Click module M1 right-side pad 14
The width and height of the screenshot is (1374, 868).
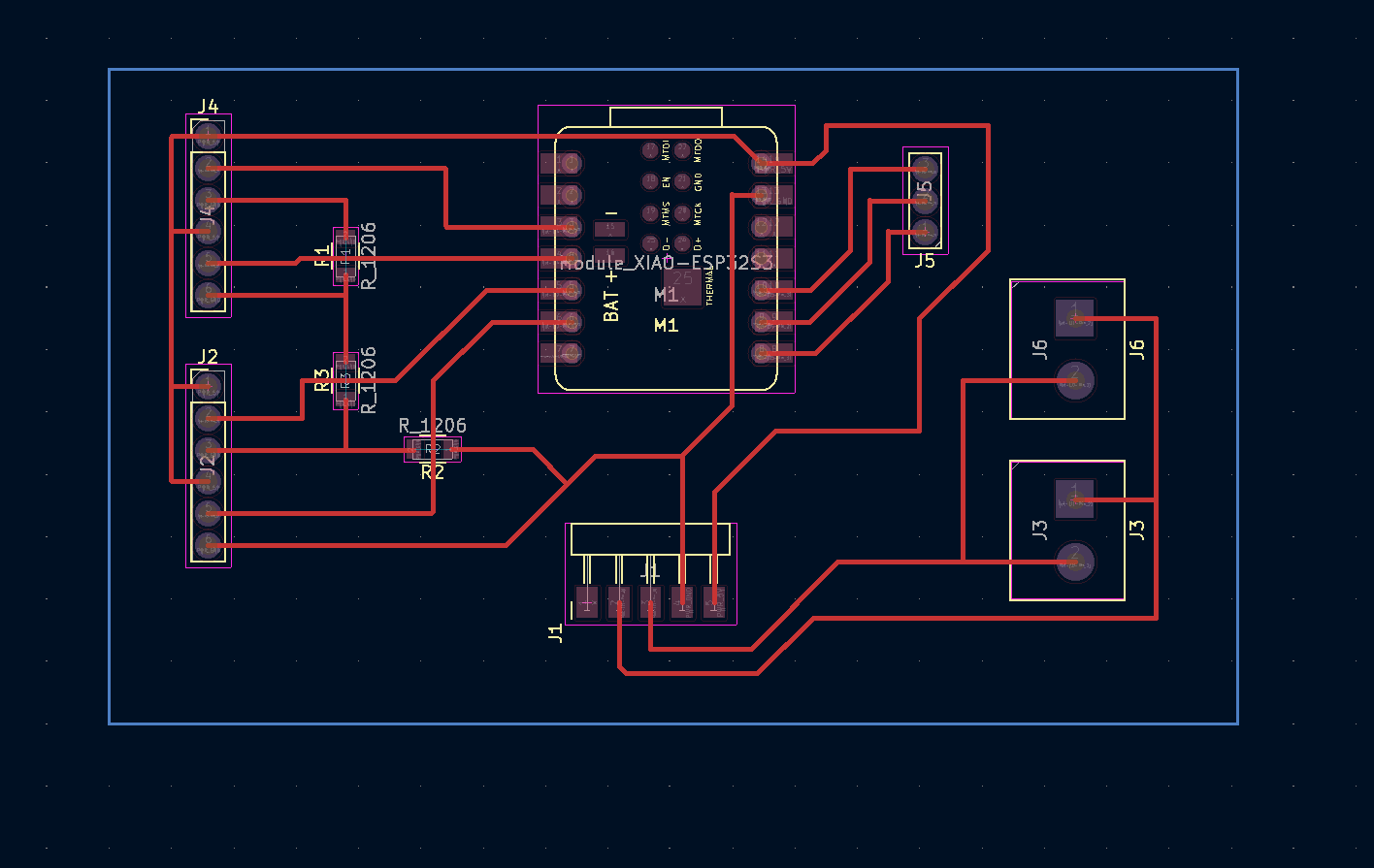[772, 162]
